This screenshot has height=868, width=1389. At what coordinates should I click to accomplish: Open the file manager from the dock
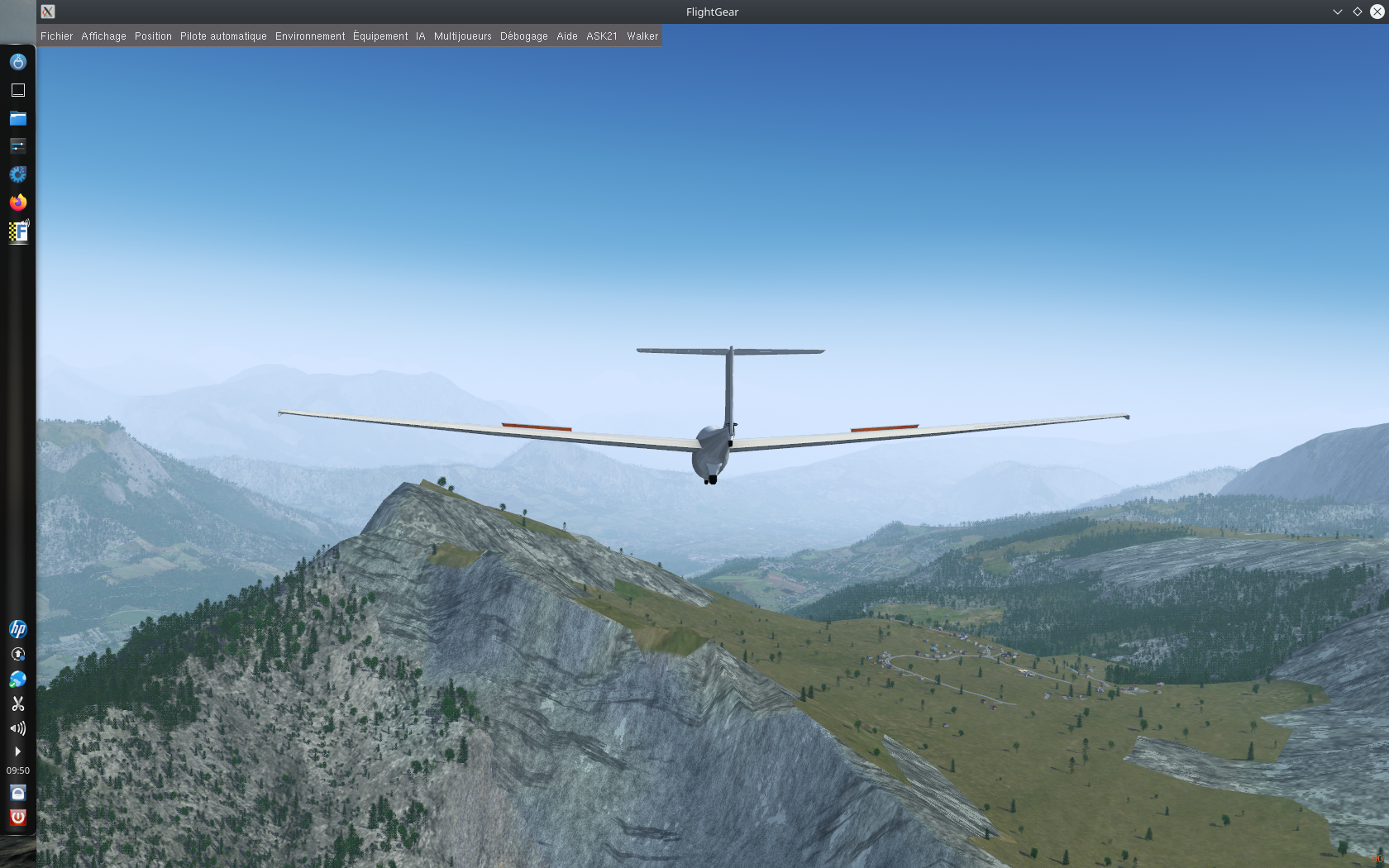click(18, 118)
